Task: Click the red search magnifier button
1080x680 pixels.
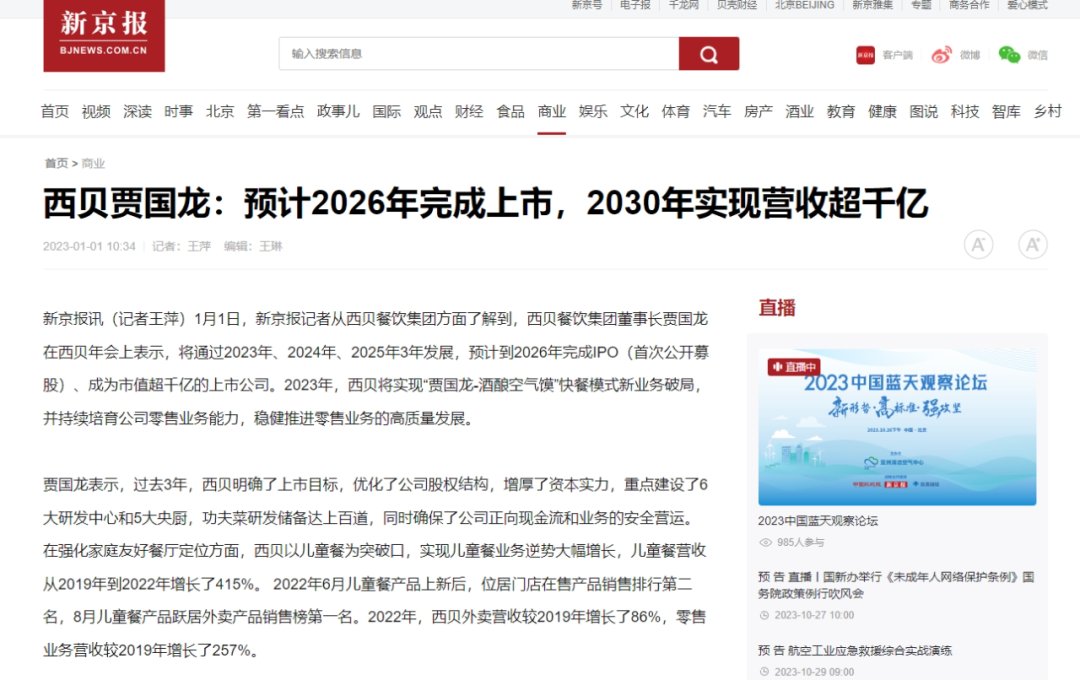Action: point(708,54)
